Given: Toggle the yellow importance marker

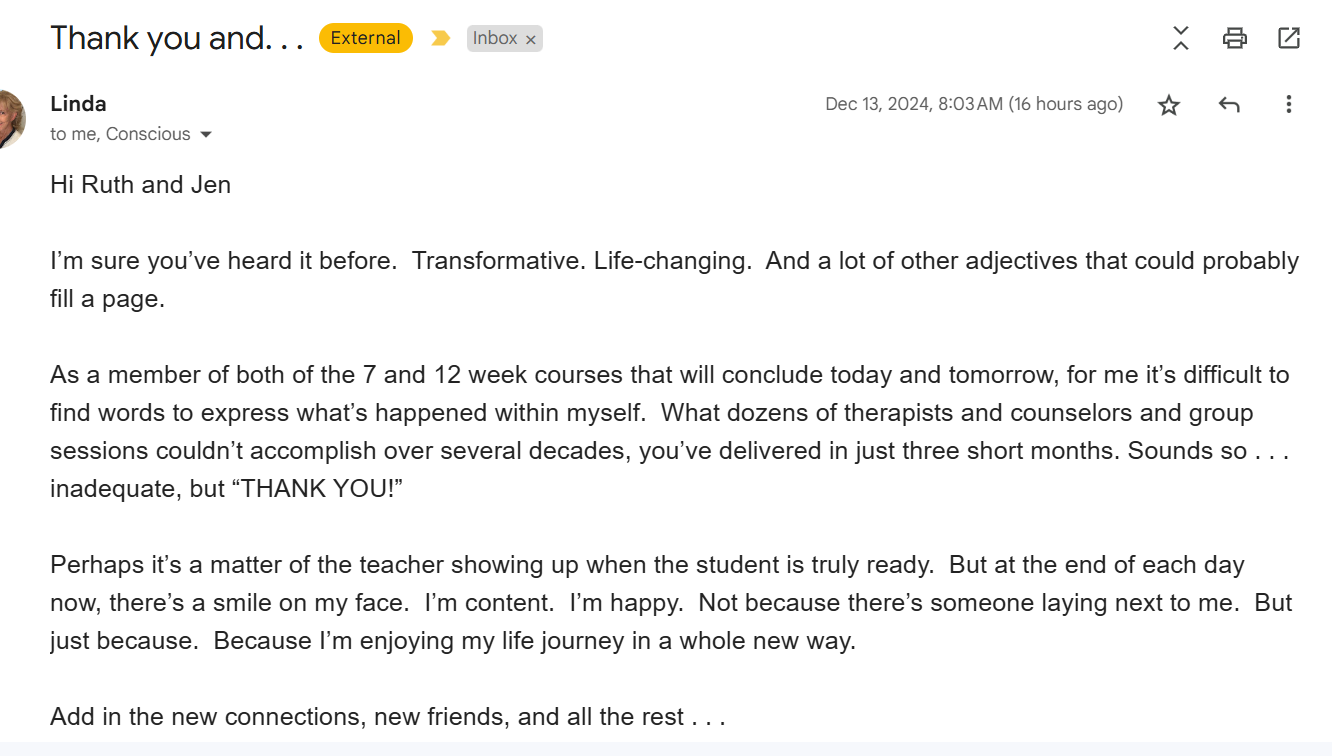Looking at the screenshot, I should pyautogui.click(x=440, y=38).
